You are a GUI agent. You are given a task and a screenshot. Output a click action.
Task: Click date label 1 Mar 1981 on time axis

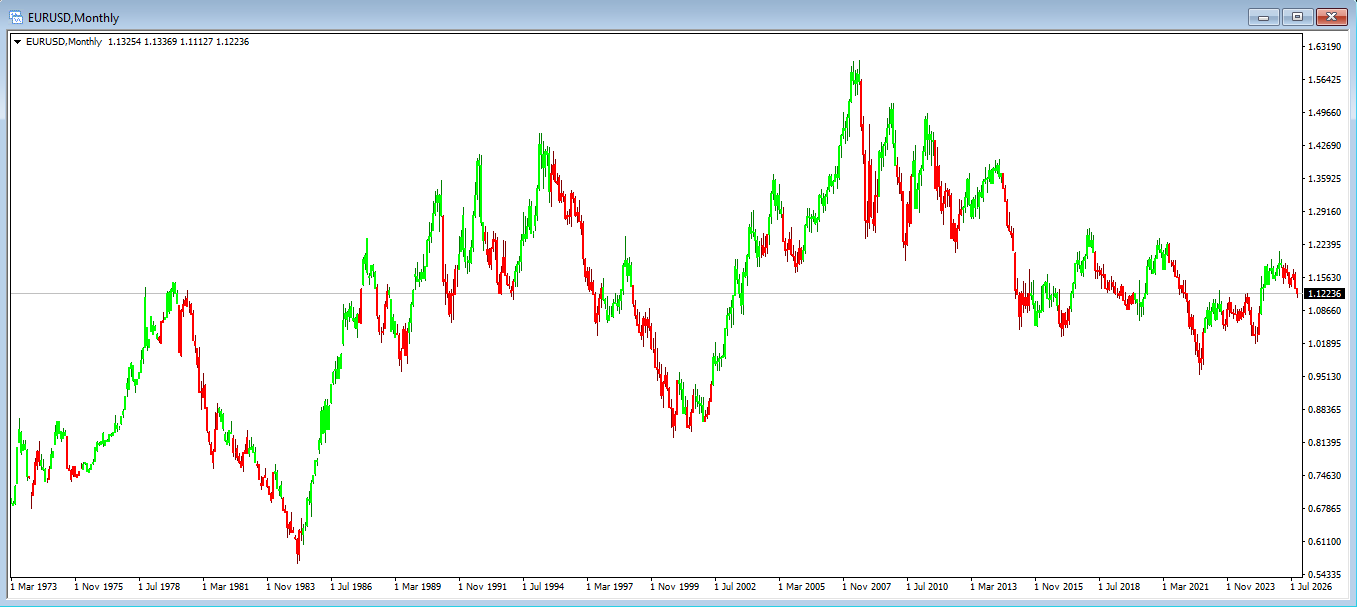pos(227,587)
